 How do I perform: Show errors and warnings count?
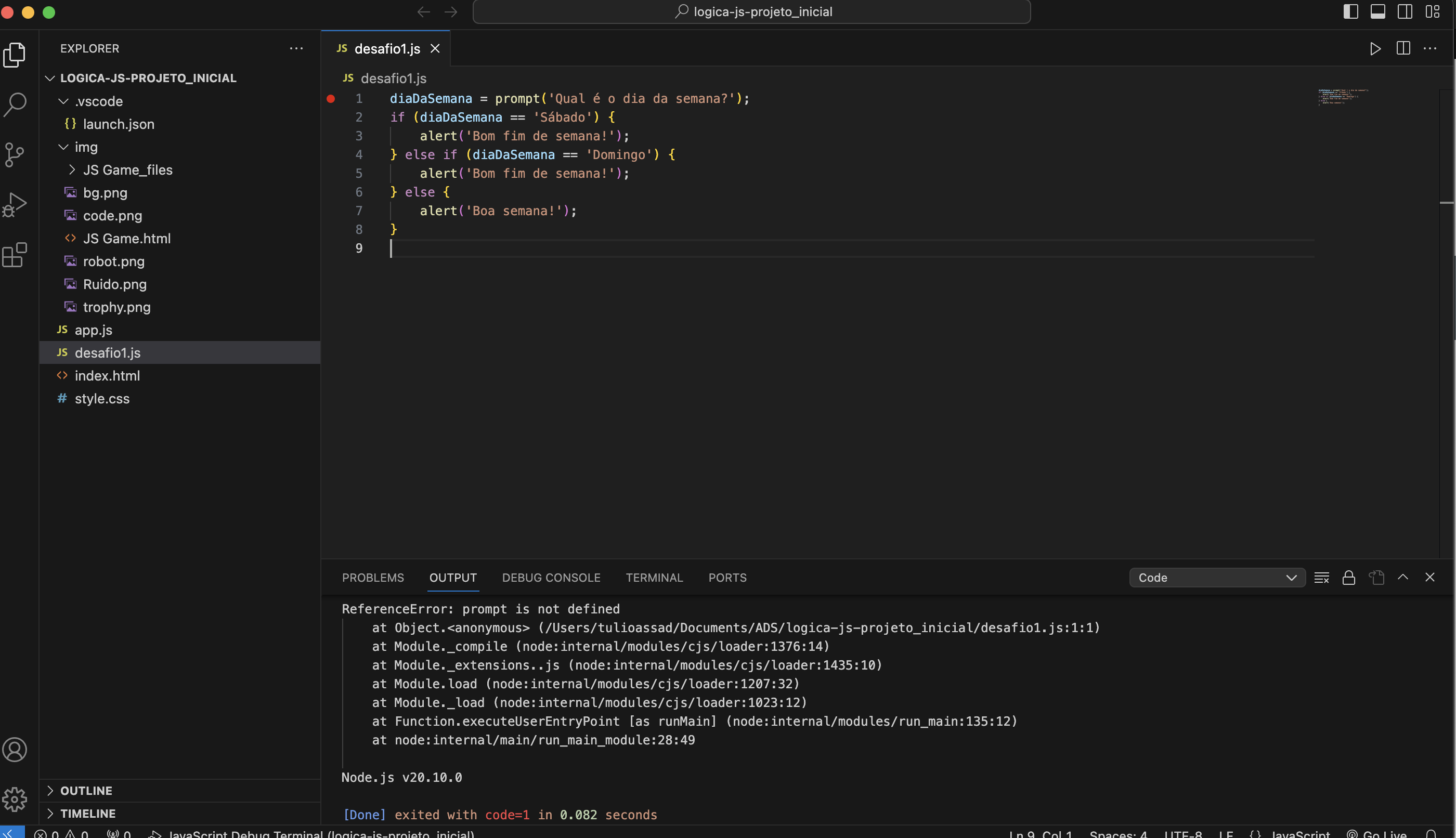pos(61,833)
